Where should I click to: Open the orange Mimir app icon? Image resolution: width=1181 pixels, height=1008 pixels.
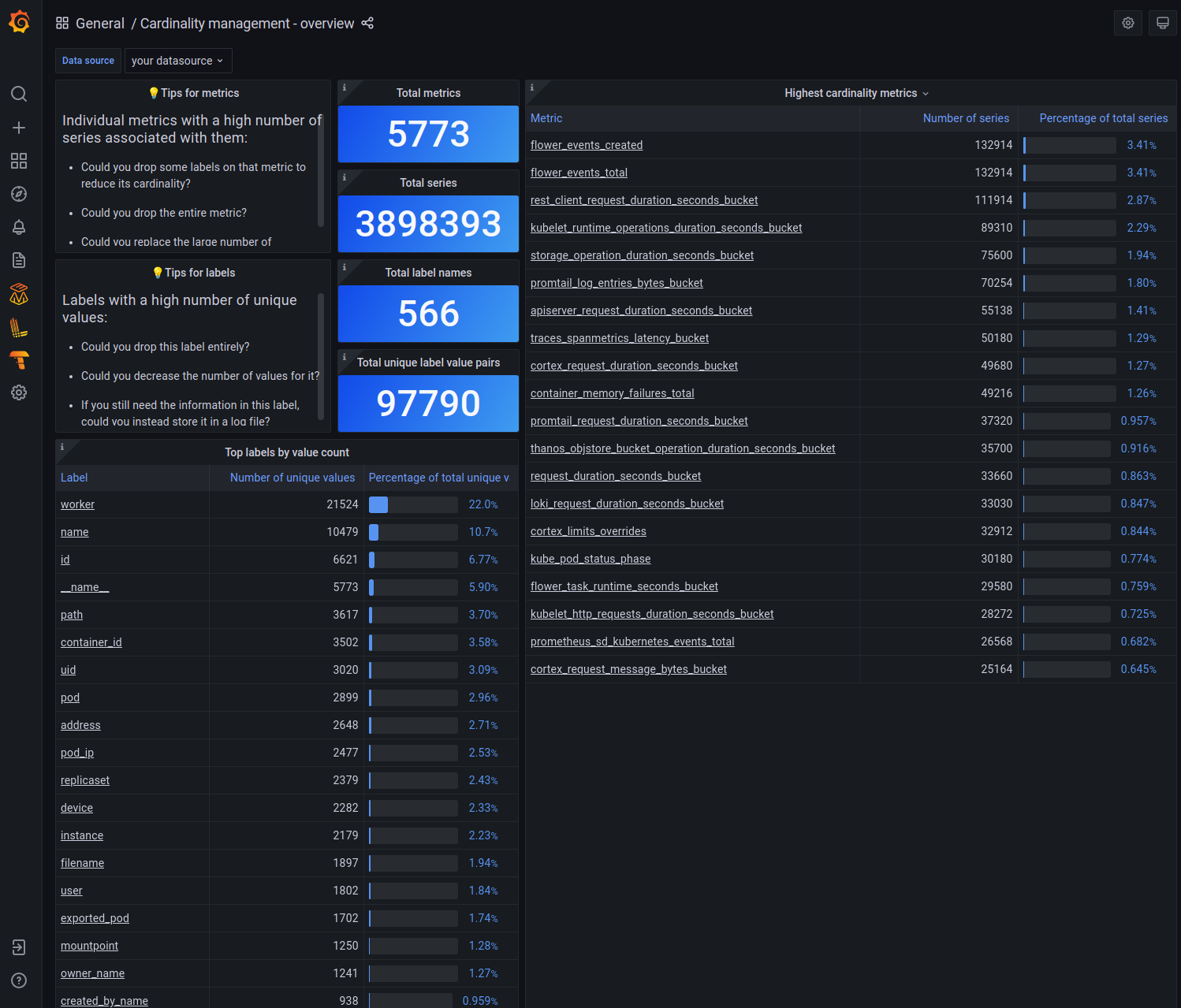pyautogui.click(x=19, y=294)
